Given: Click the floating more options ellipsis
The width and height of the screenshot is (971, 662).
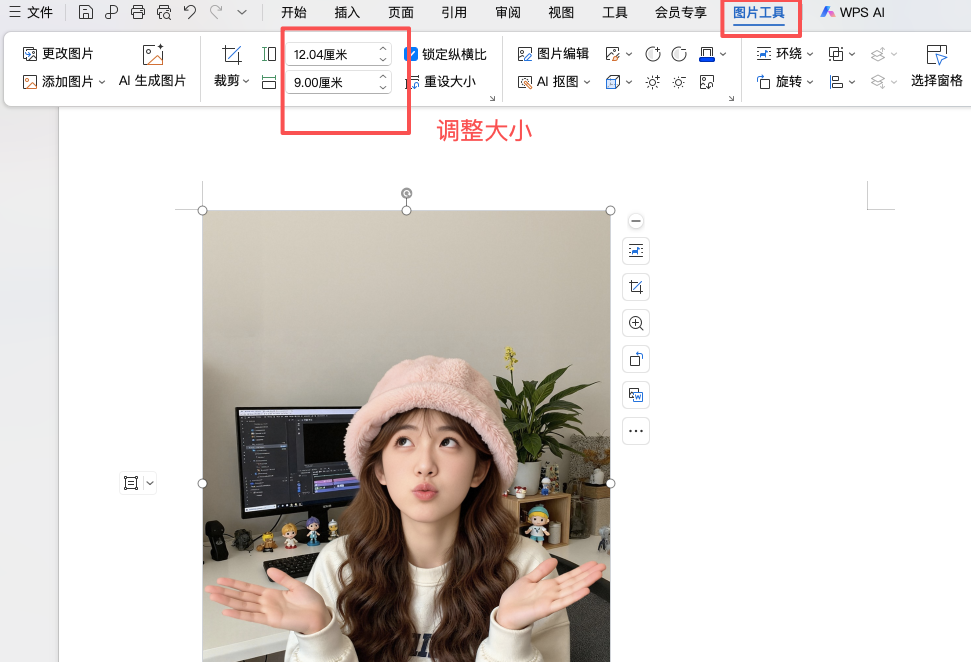Looking at the screenshot, I should click(635, 430).
